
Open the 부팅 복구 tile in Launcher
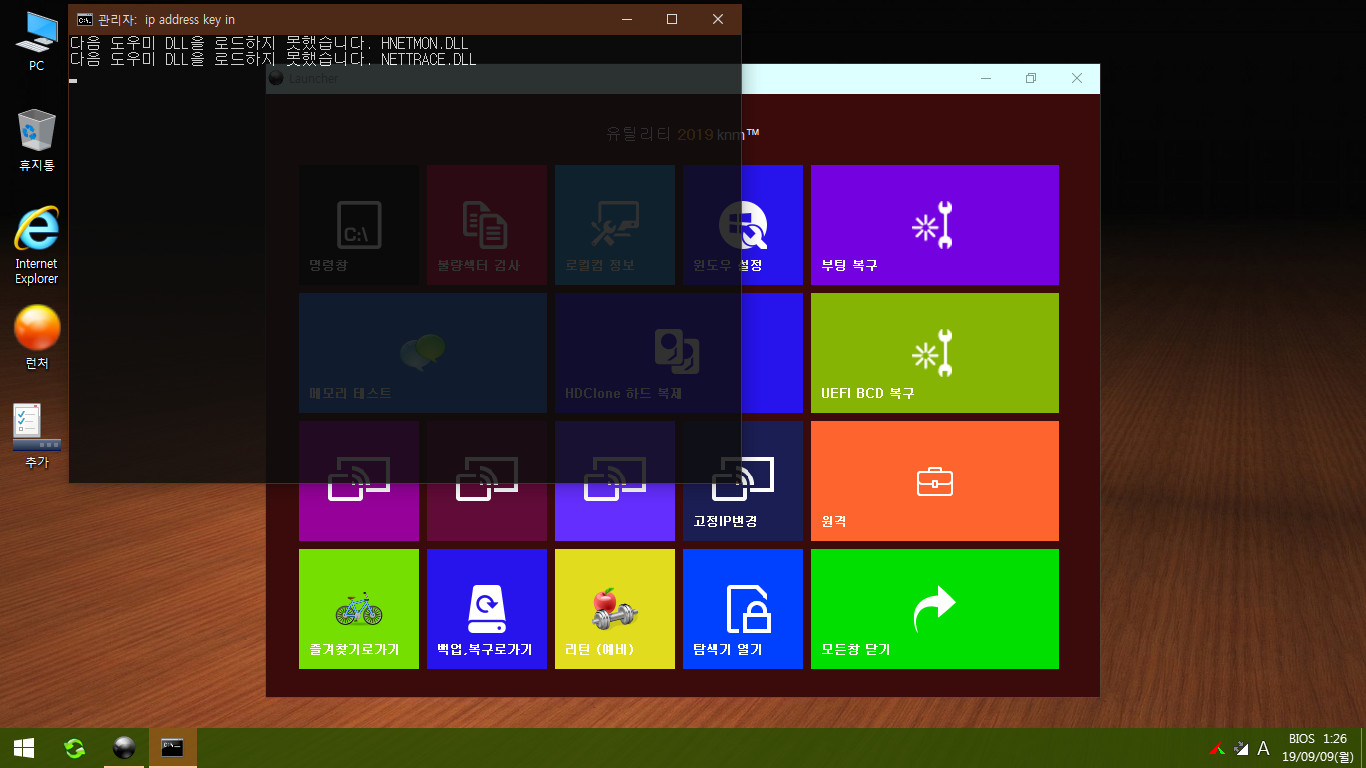(934, 225)
